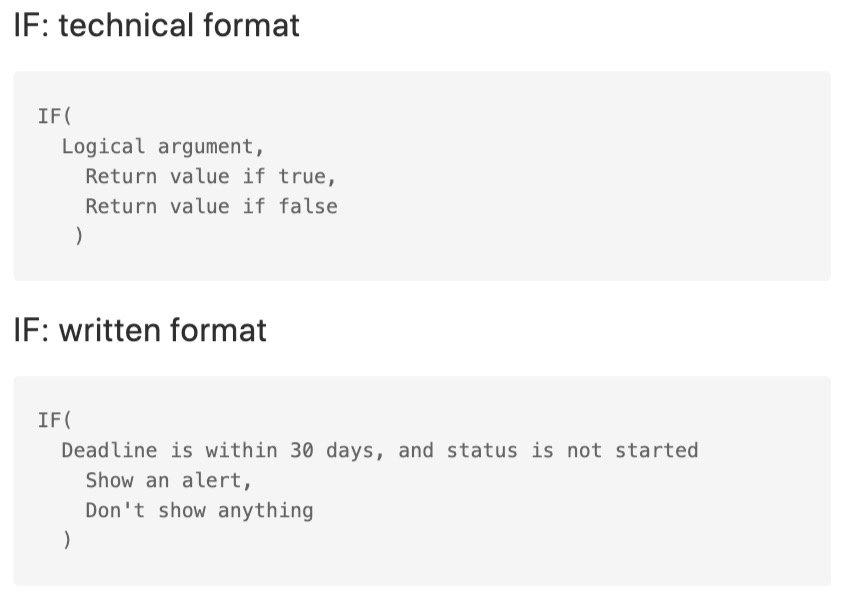Screen dimensions: 843x616
Task: Click the 'IF: written format' heading
Action: (x=140, y=330)
